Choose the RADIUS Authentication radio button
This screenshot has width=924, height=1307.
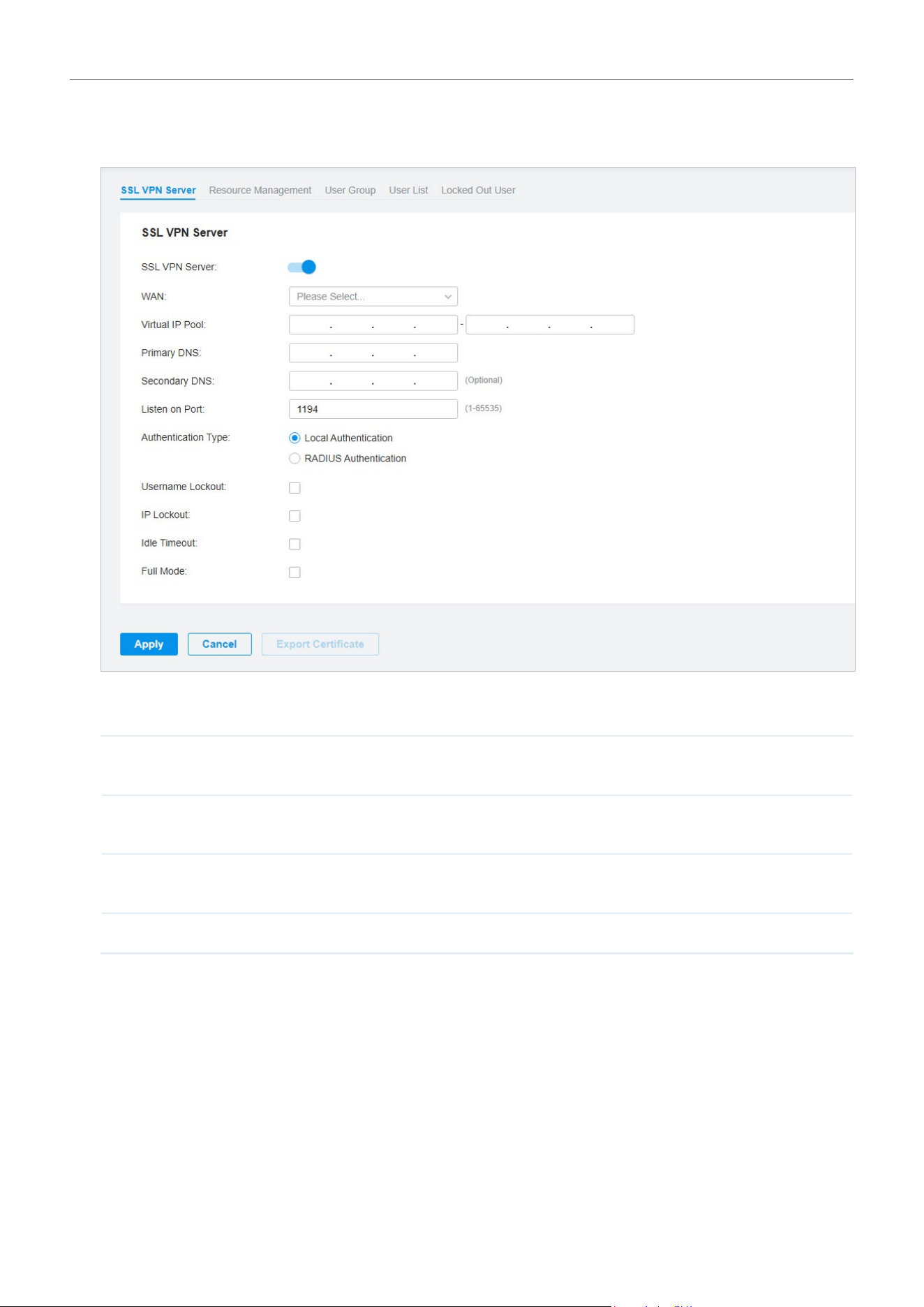coord(295,458)
